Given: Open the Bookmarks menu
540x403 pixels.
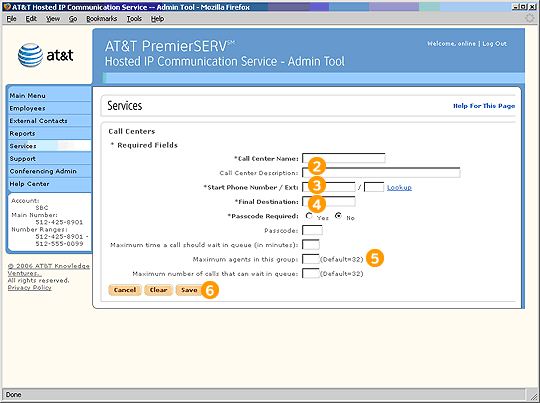Looking at the screenshot, I should 102,19.
